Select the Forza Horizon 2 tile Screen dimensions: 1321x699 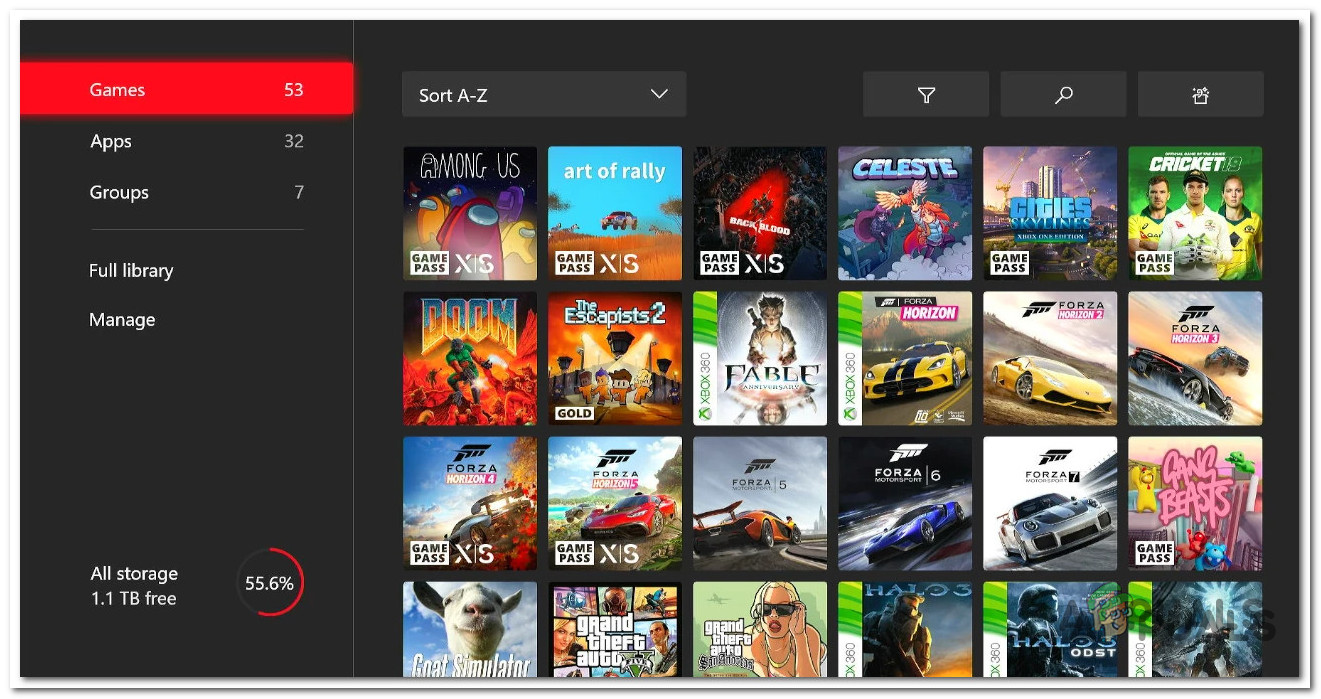(x=1050, y=358)
